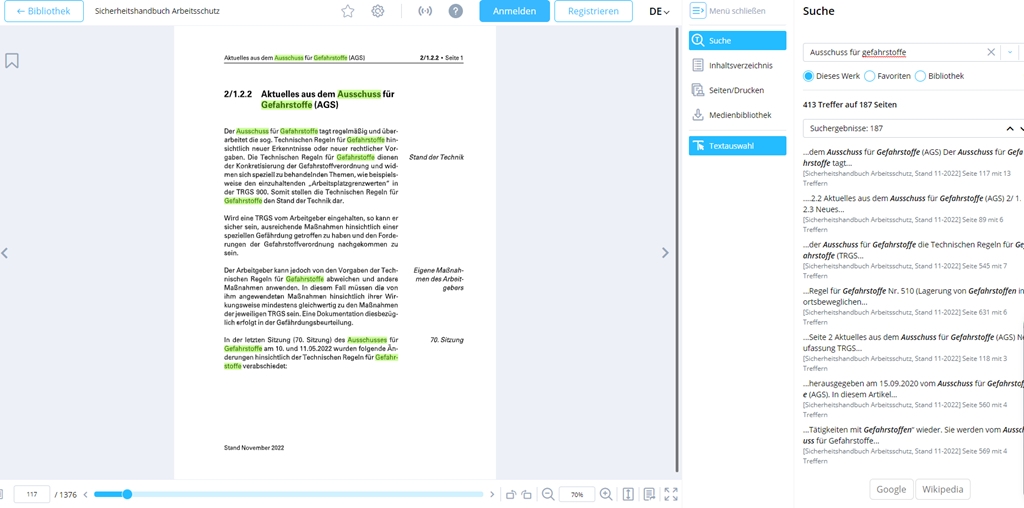This screenshot has width=1024, height=508.
Task: Open Inhaltsverzeichnis menu item
Action: pos(737,65)
